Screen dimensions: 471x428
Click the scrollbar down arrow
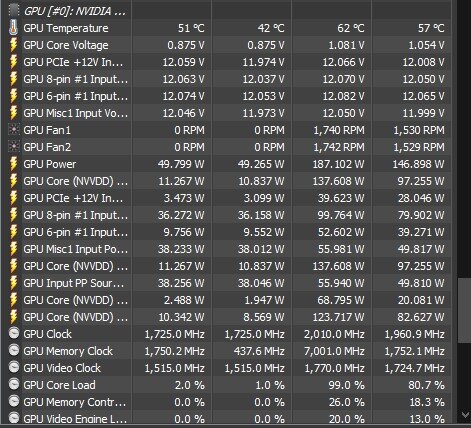click(x=464, y=415)
